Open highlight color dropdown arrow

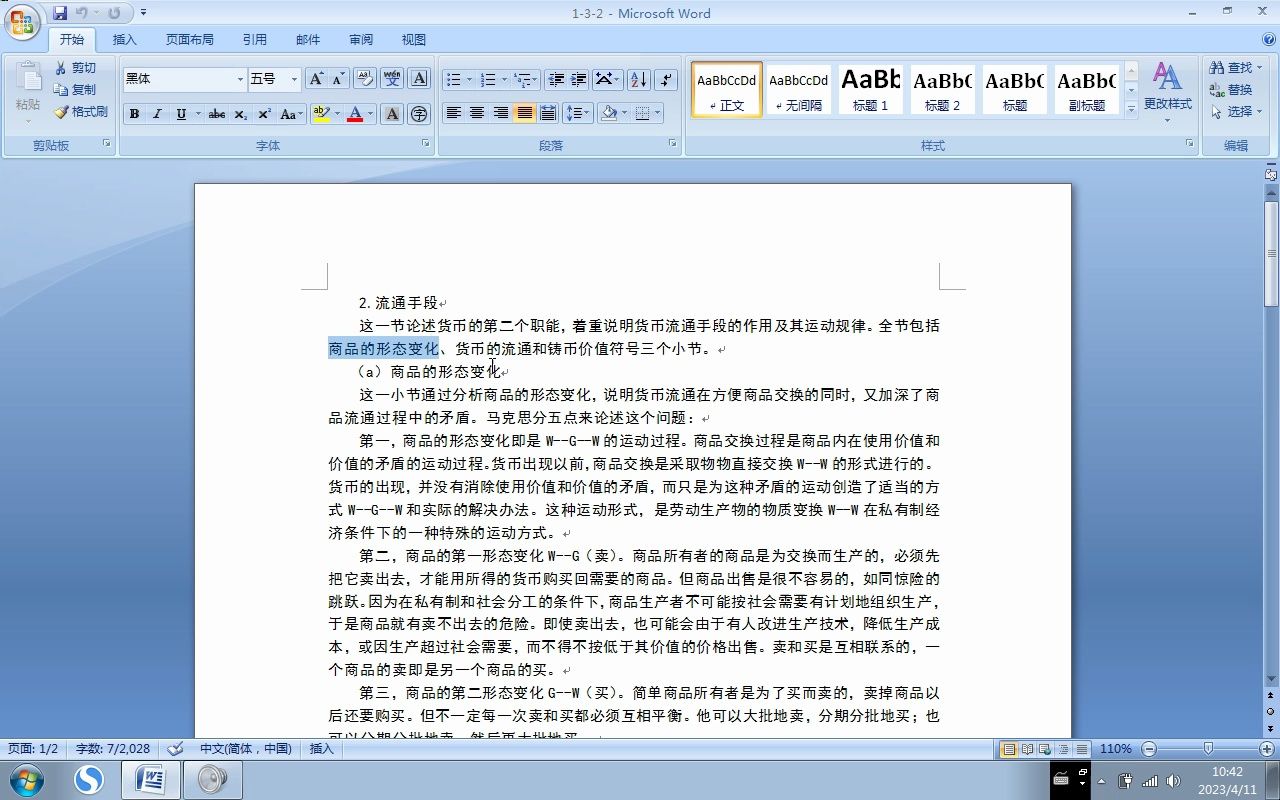(337, 114)
